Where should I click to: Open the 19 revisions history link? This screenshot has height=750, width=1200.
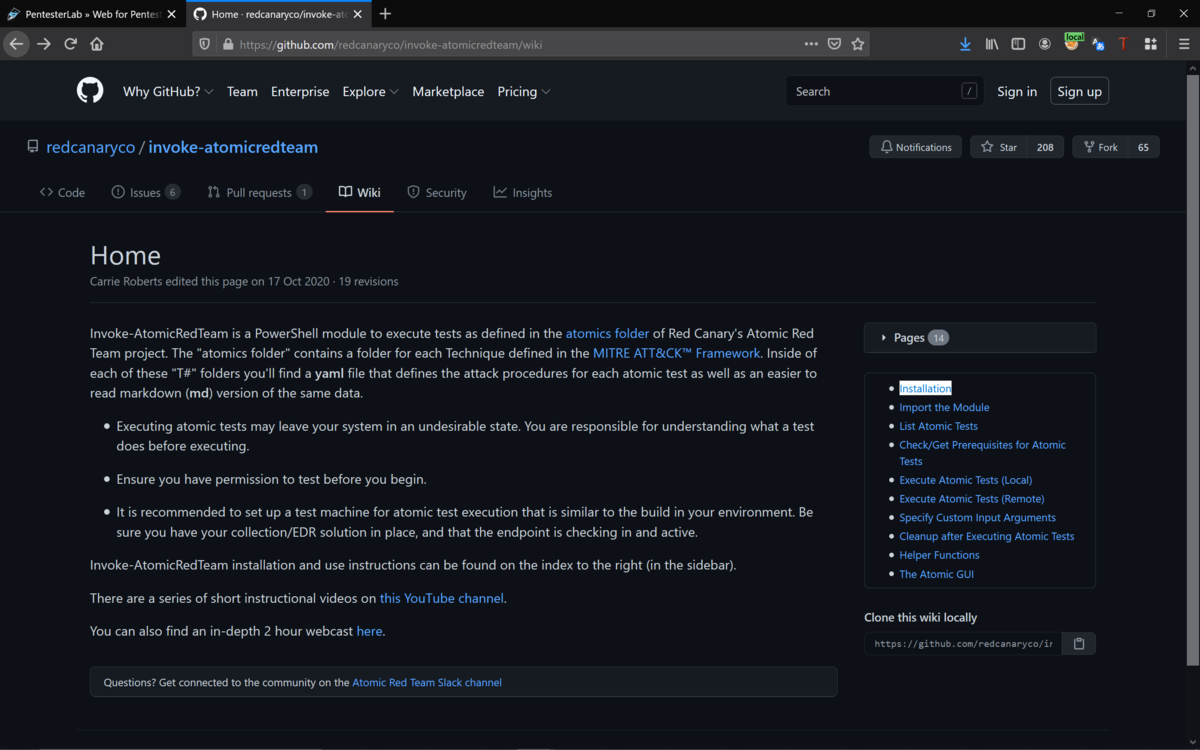[x=368, y=281]
